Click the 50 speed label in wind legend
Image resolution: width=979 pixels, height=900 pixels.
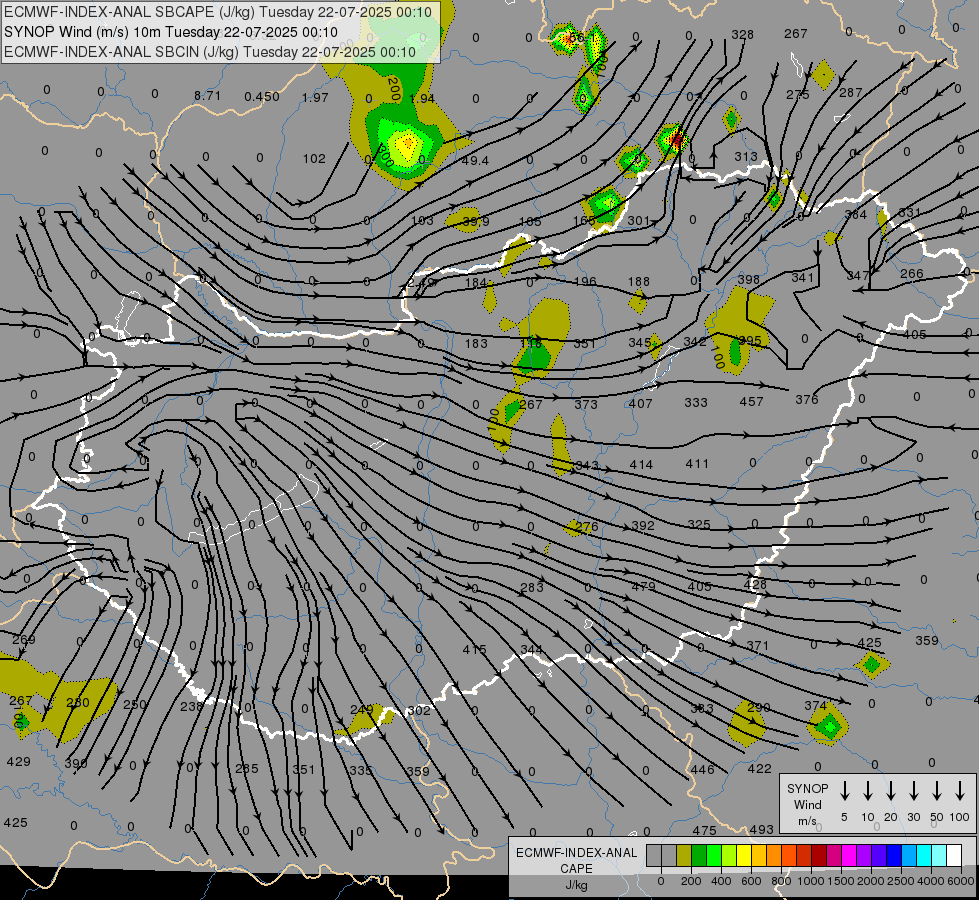coord(937,817)
